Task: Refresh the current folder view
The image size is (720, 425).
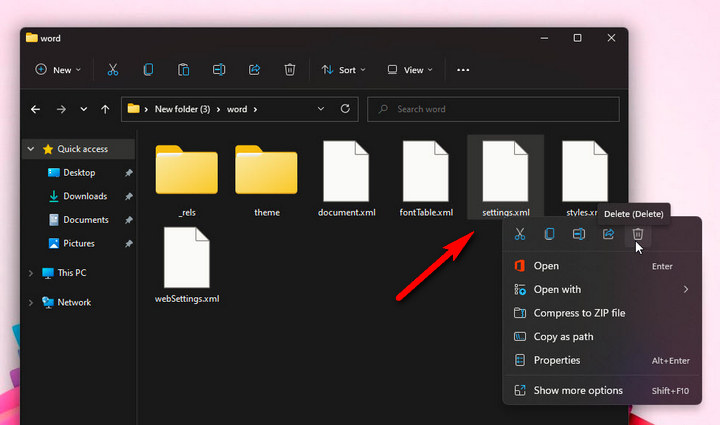Action: tap(345, 109)
